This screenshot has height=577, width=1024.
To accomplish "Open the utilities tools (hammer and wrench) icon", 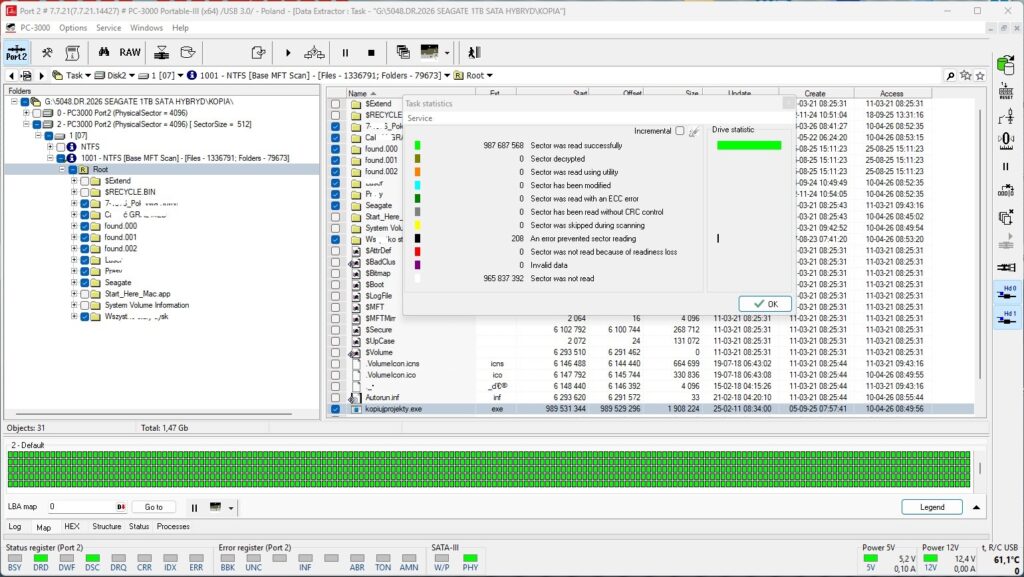I will [47, 53].
